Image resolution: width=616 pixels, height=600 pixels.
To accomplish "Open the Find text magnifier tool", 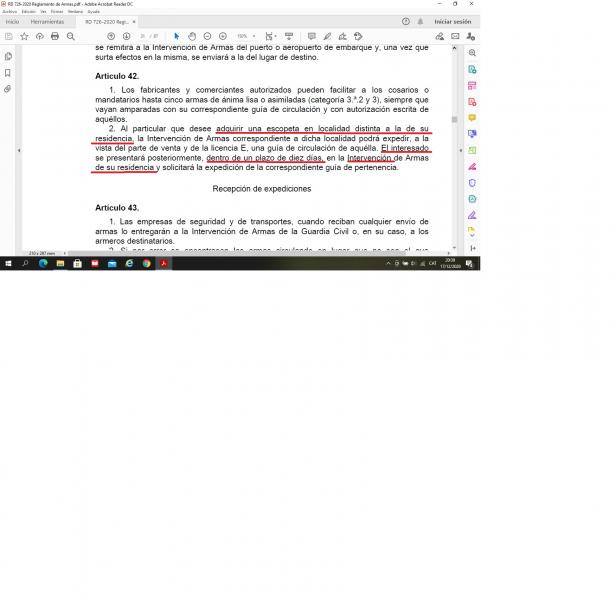I will (70, 36).
